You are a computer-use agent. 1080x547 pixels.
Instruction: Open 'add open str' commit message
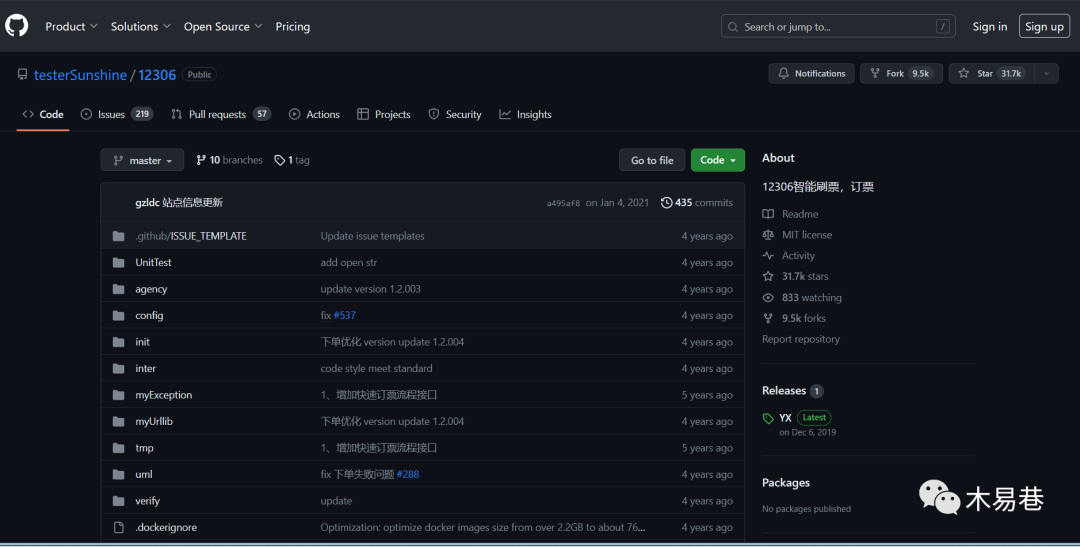coord(349,262)
